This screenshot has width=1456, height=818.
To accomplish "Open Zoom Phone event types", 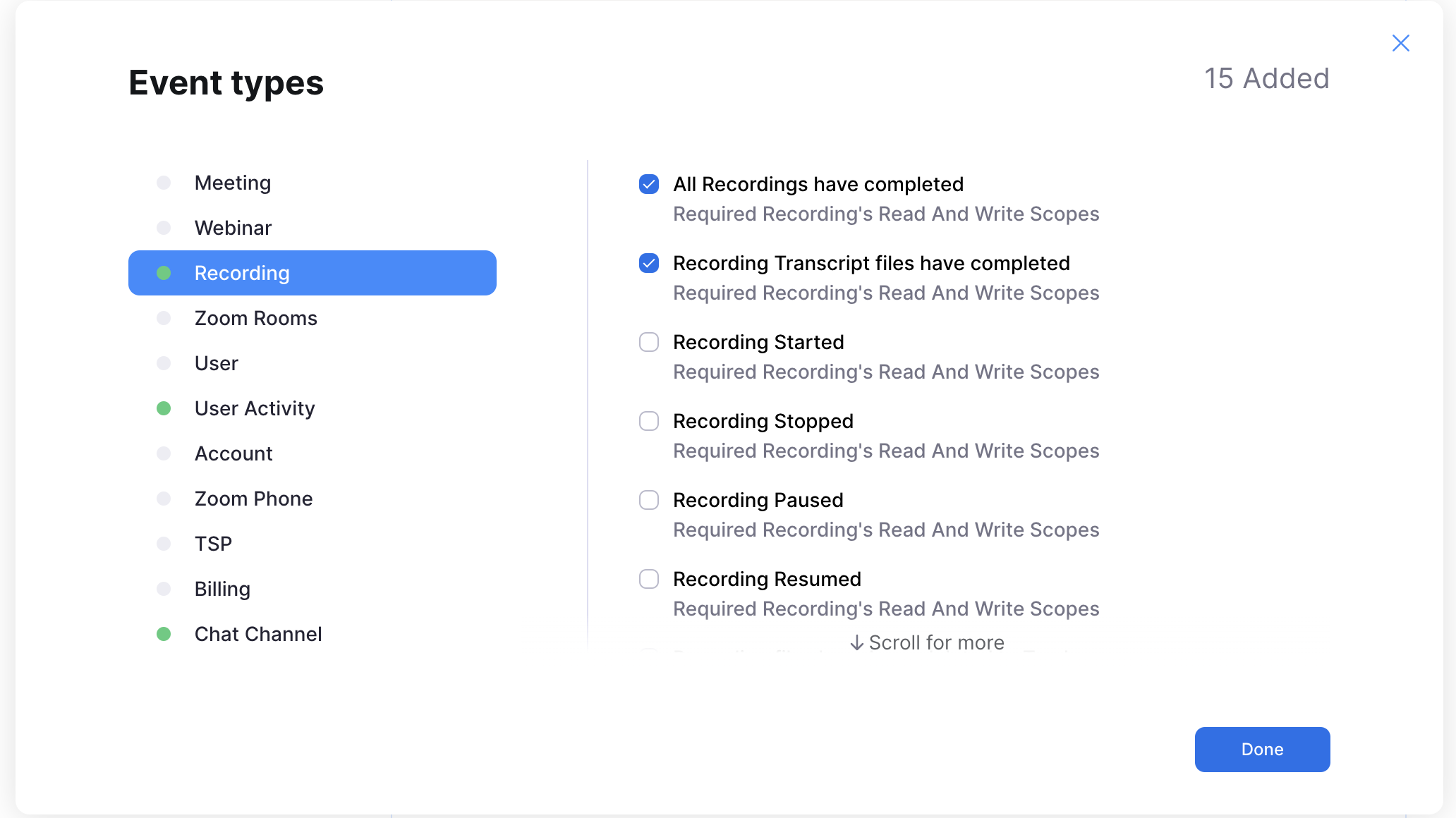I will (253, 499).
